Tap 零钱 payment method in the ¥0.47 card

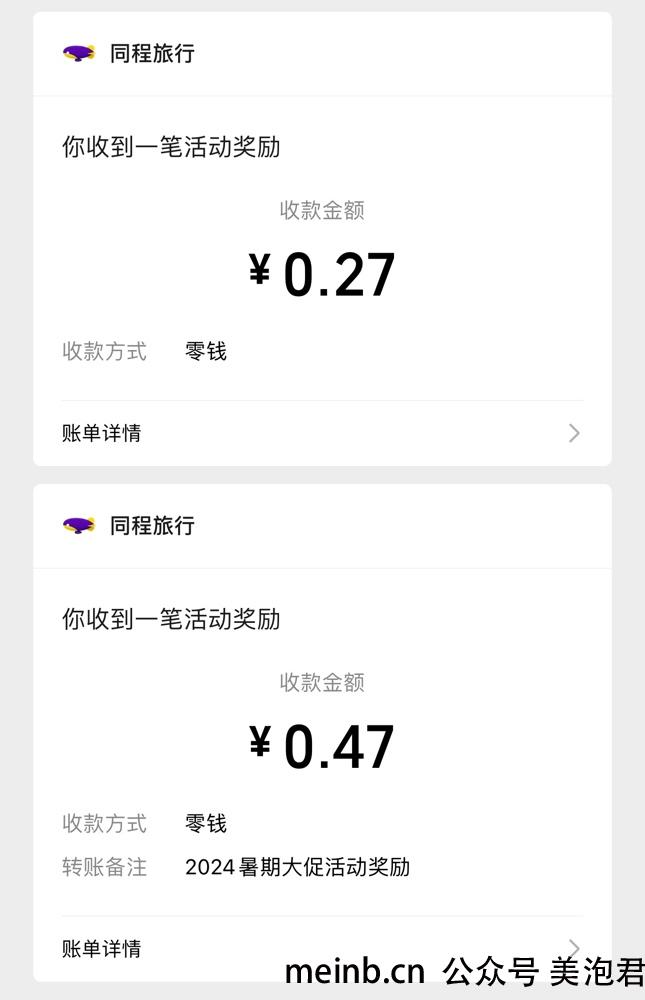click(206, 823)
